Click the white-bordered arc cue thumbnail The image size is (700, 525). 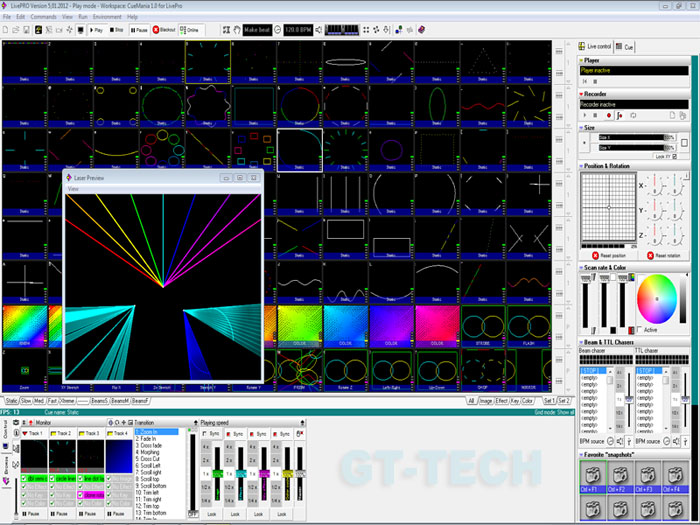pyautogui.click(x=300, y=150)
